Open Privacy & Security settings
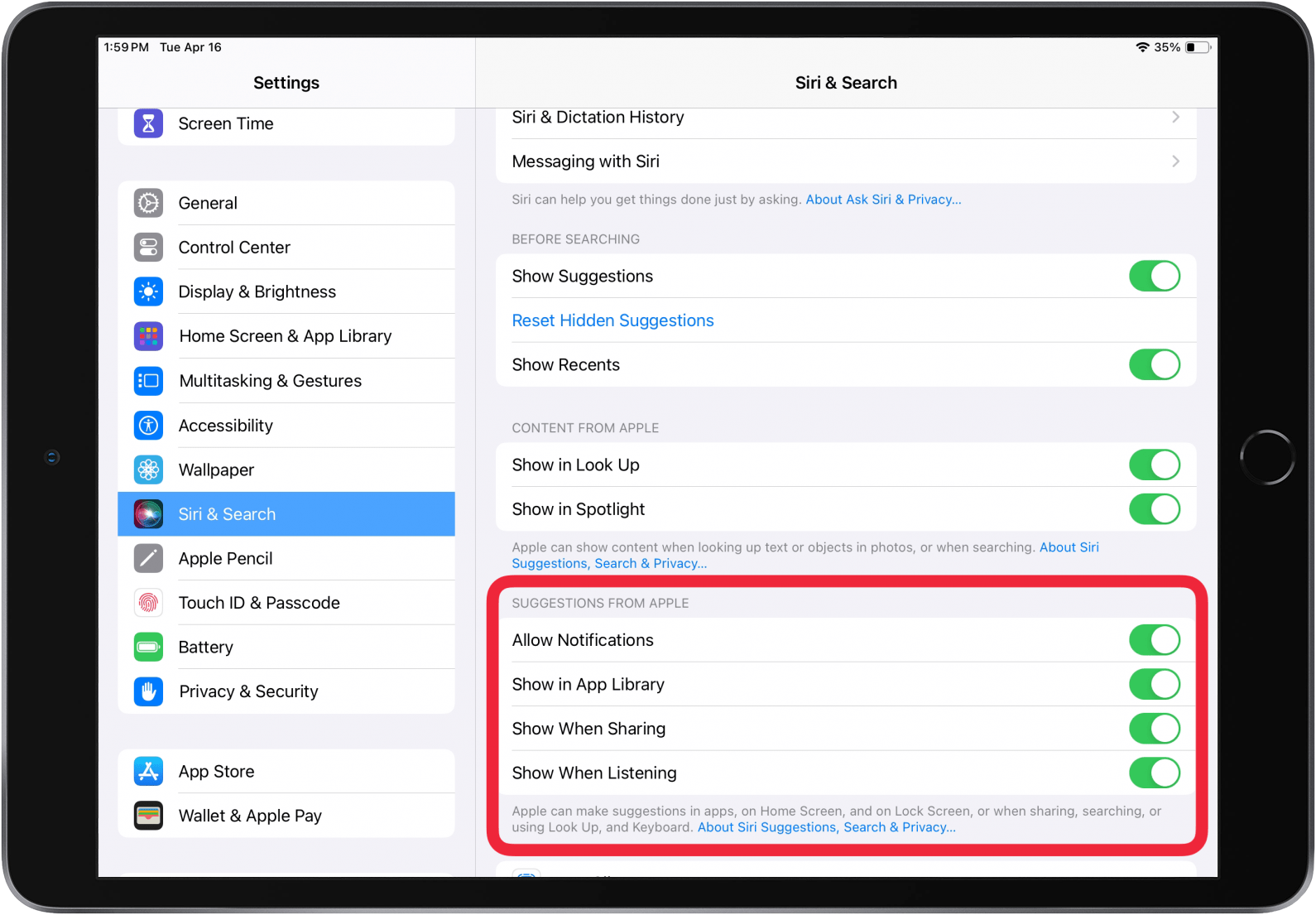 click(x=248, y=691)
